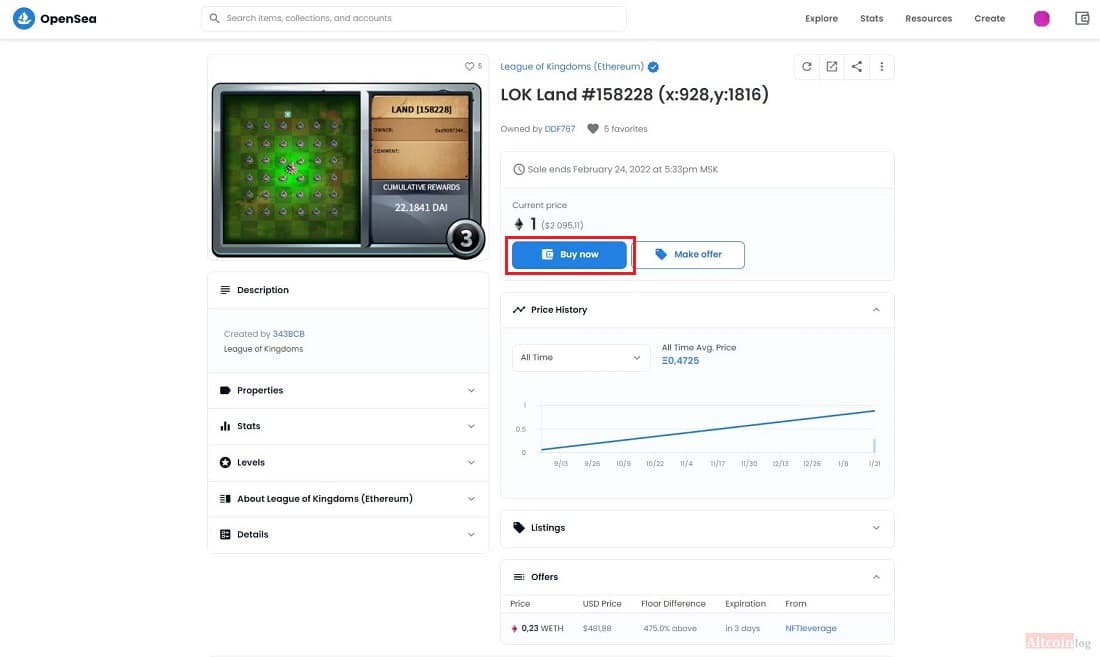Click inside the search items field

point(414,18)
